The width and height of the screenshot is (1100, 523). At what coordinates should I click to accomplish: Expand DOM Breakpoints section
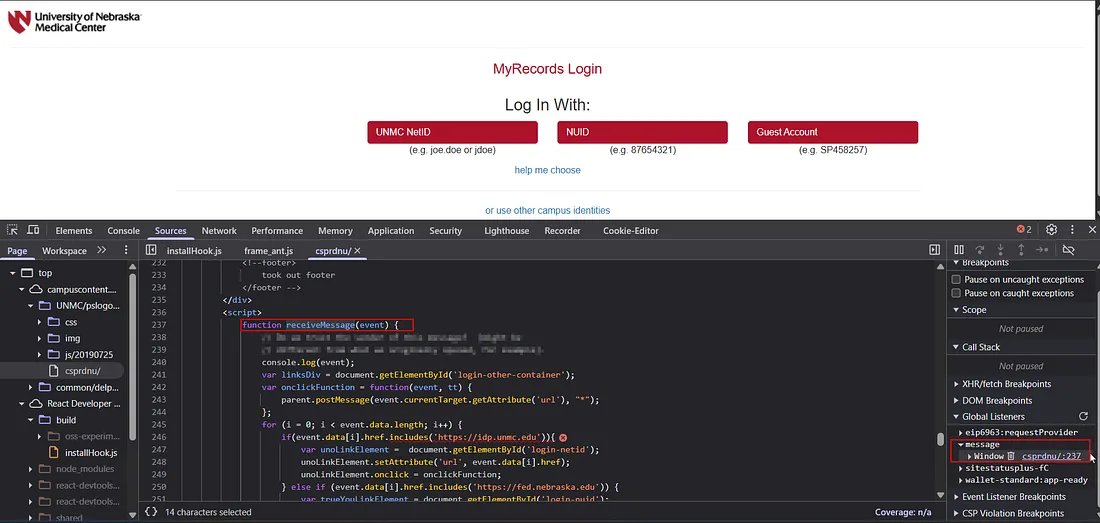(x=956, y=401)
